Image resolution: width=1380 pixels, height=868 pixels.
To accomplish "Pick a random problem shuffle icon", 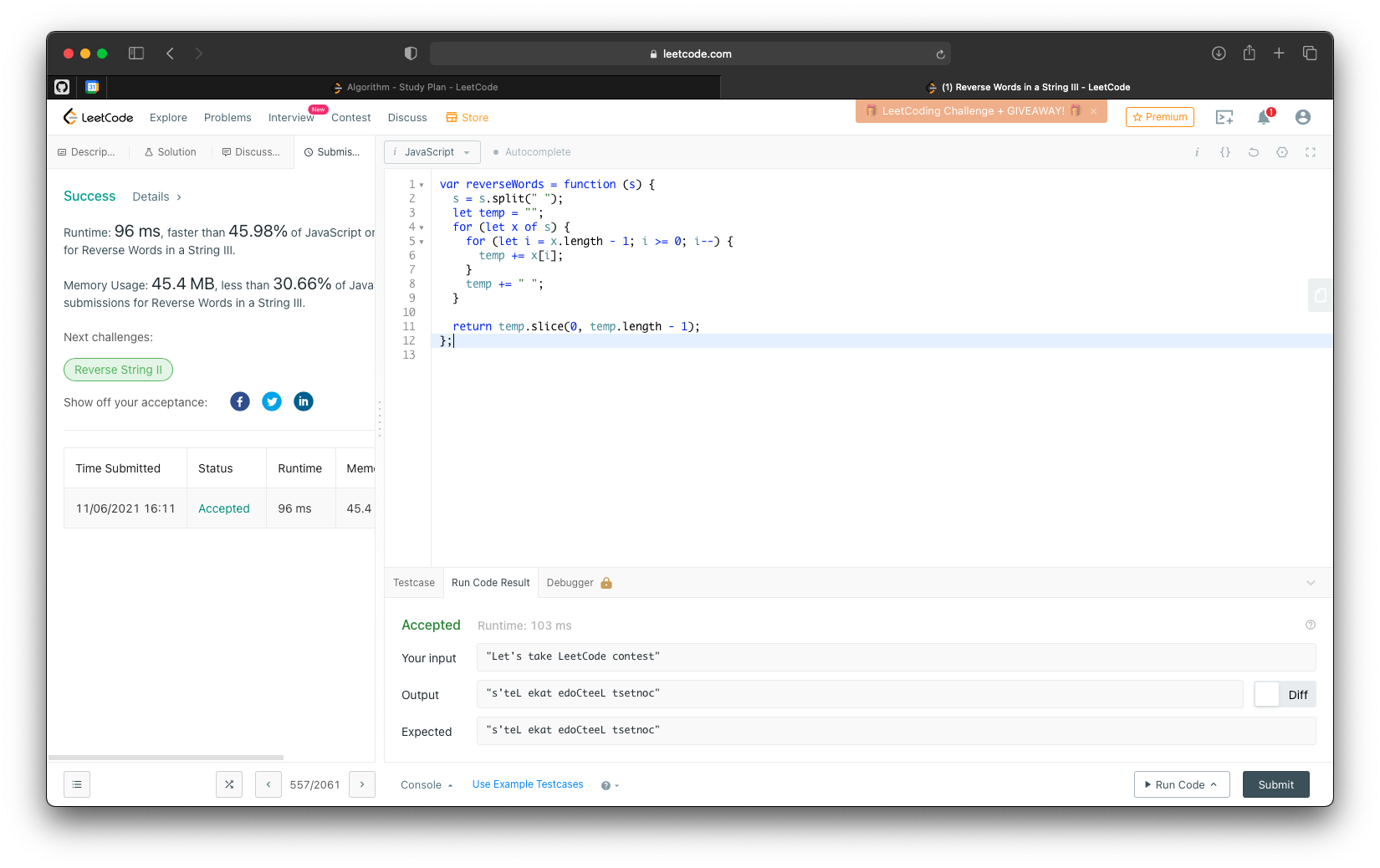I will [x=229, y=784].
